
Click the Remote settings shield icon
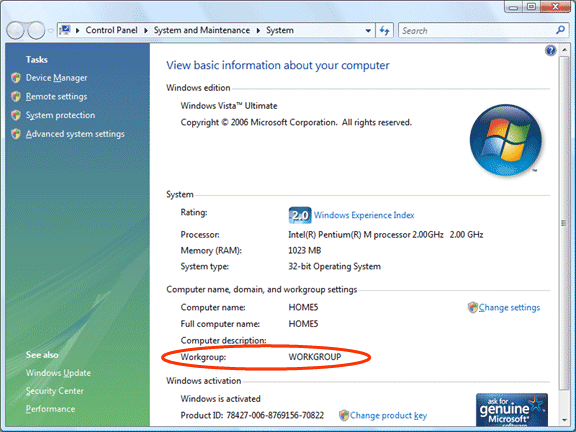click(x=16, y=97)
